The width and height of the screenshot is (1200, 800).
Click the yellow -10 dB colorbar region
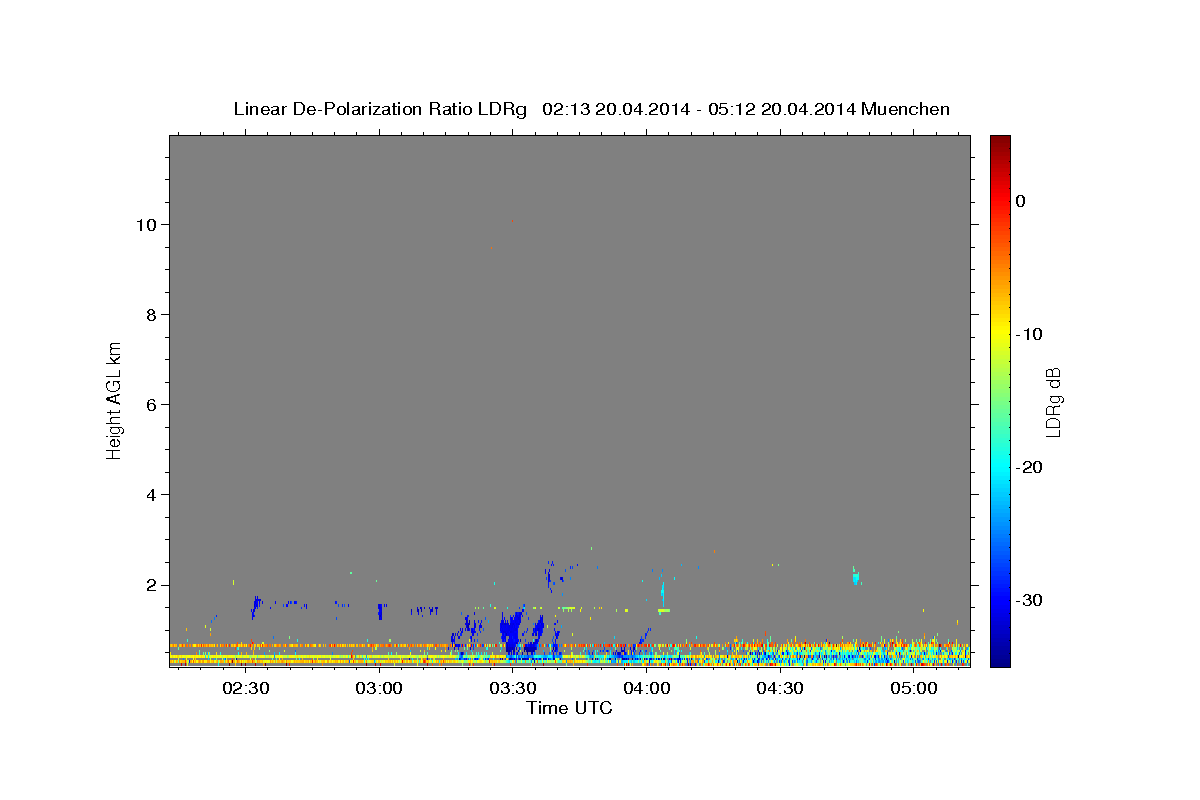click(x=1000, y=334)
